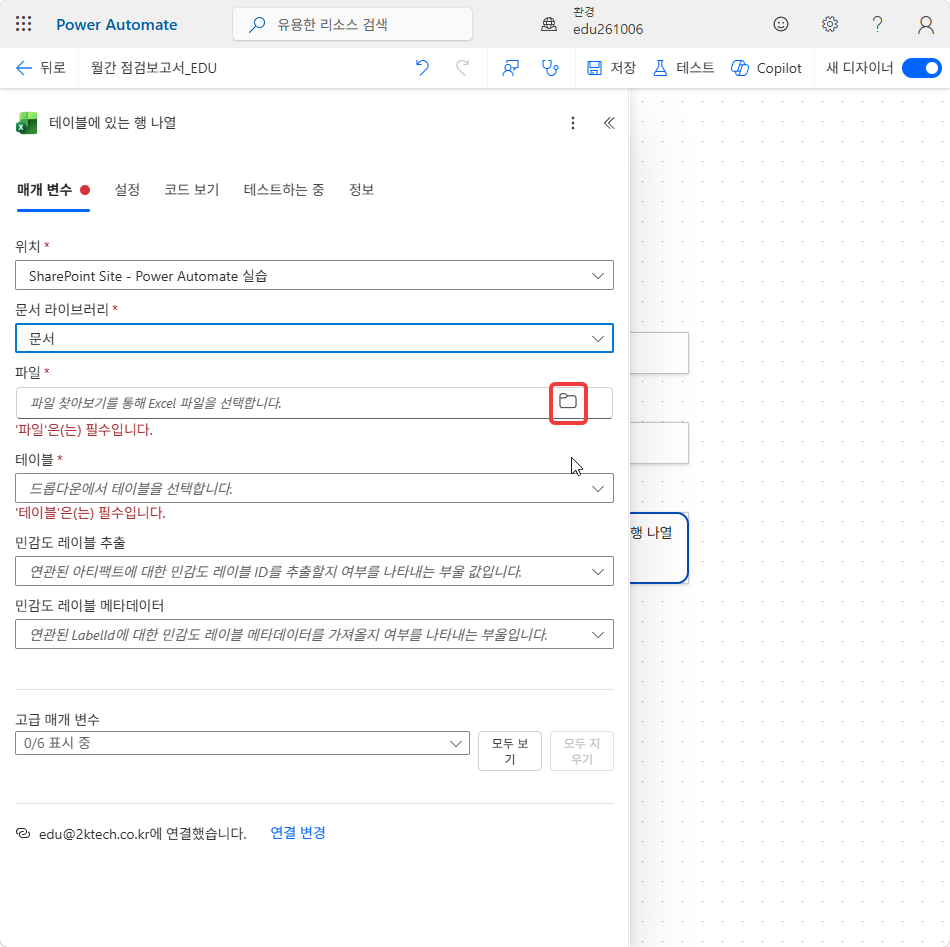
Task: Click the Excel action icon in panel header
Action: 26,123
